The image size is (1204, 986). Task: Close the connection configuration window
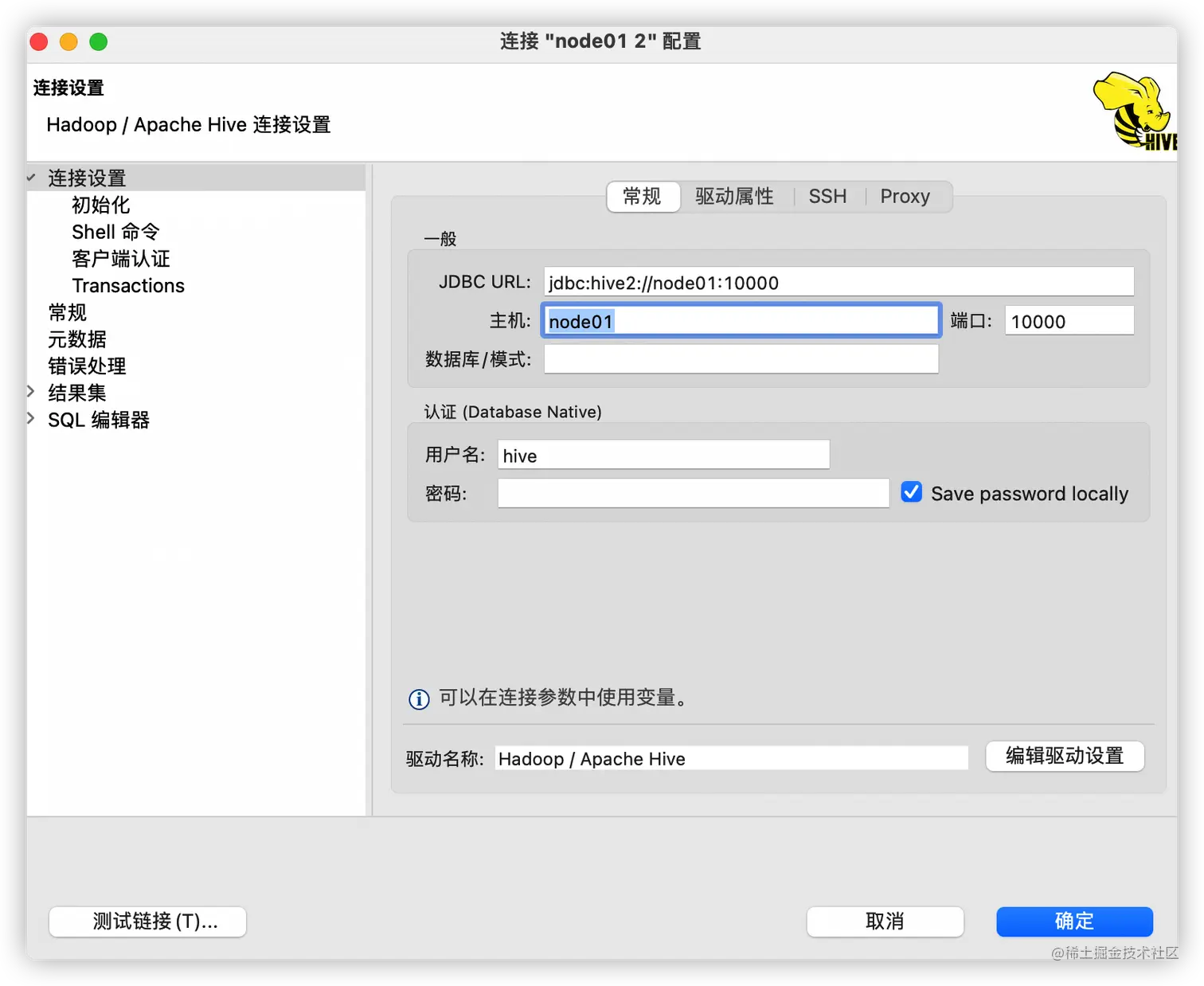[x=39, y=41]
